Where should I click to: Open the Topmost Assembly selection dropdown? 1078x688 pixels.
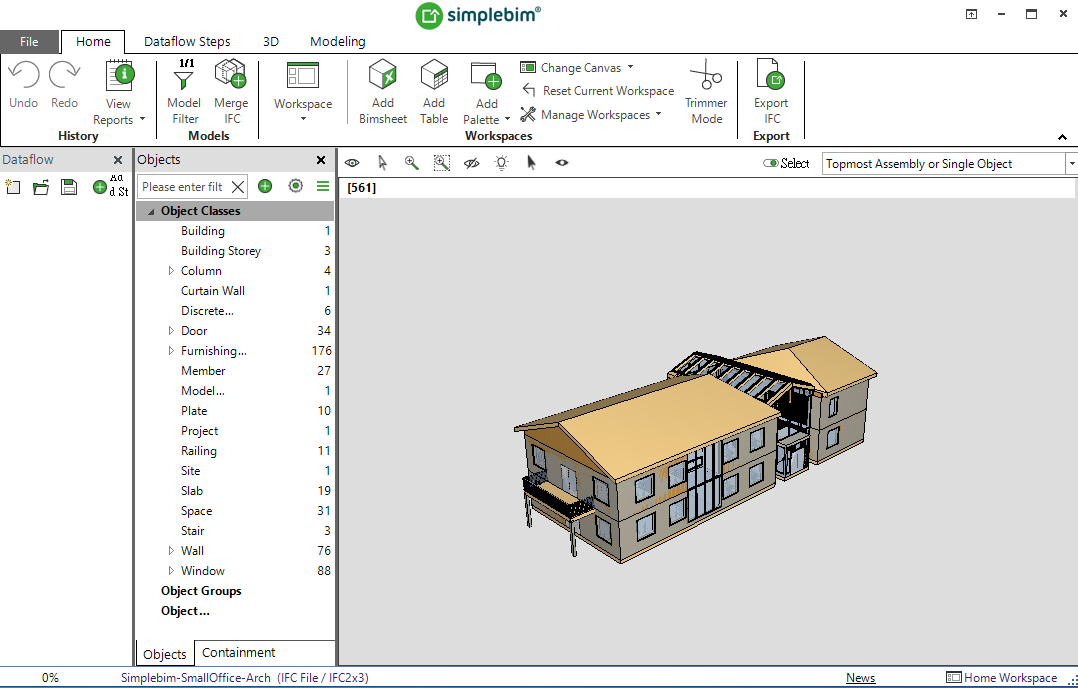pyautogui.click(x=1071, y=164)
